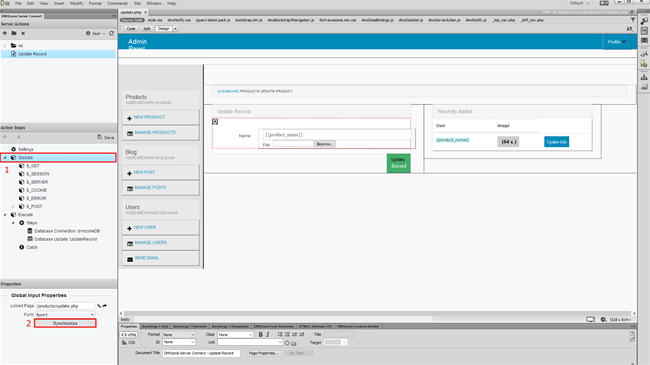Screen dimensions: 650x365
Task: Open the Commands menu
Action: pyautogui.click(x=118, y=3)
